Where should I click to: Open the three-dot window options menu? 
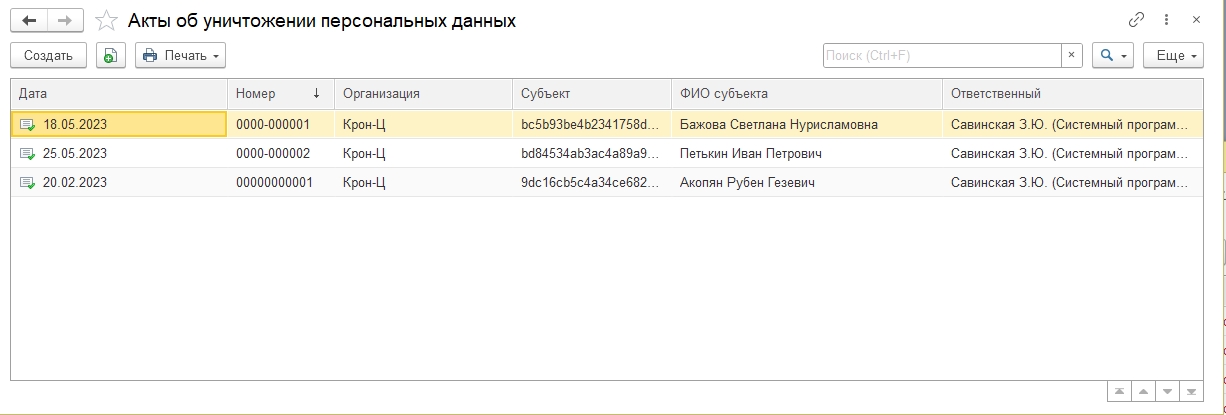[1166, 20]
